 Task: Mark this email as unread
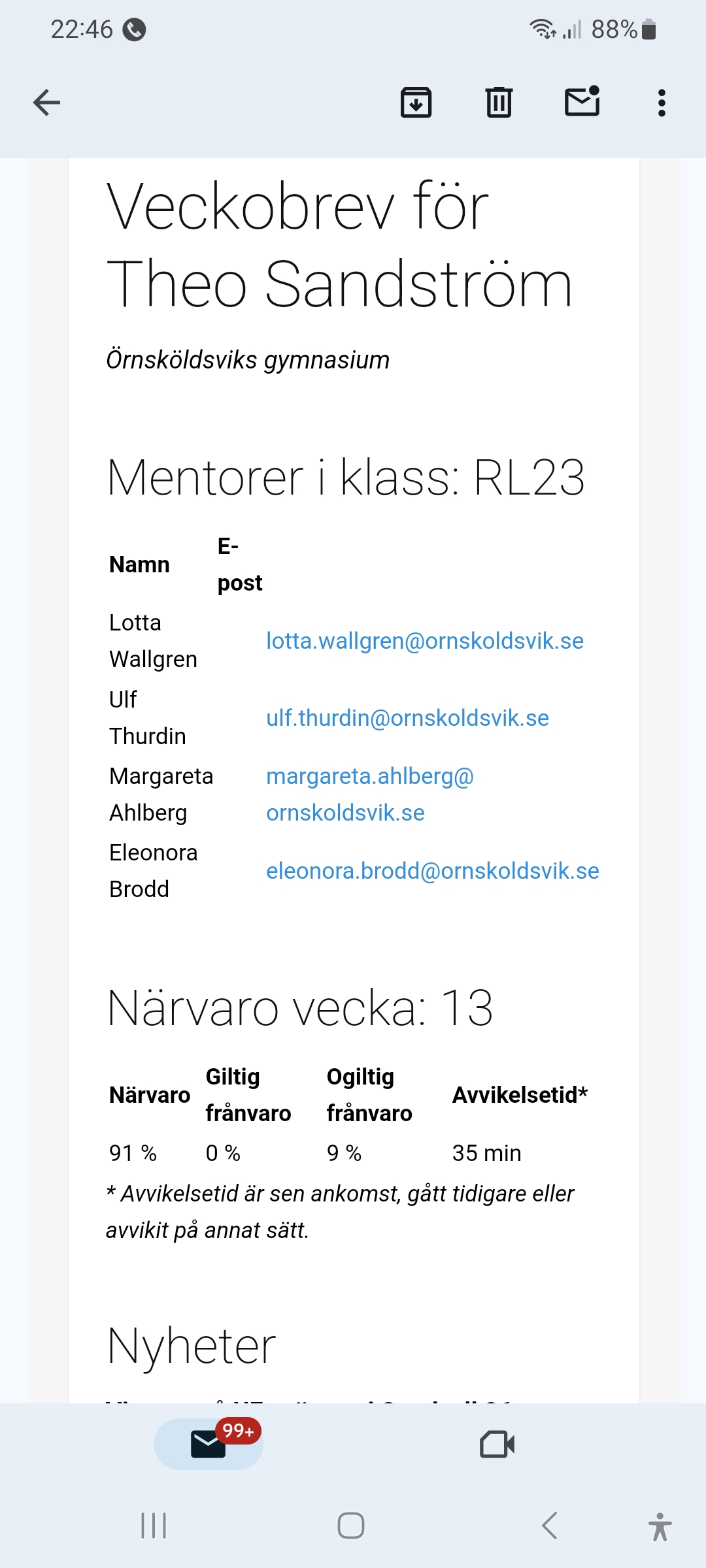[582, 103]
